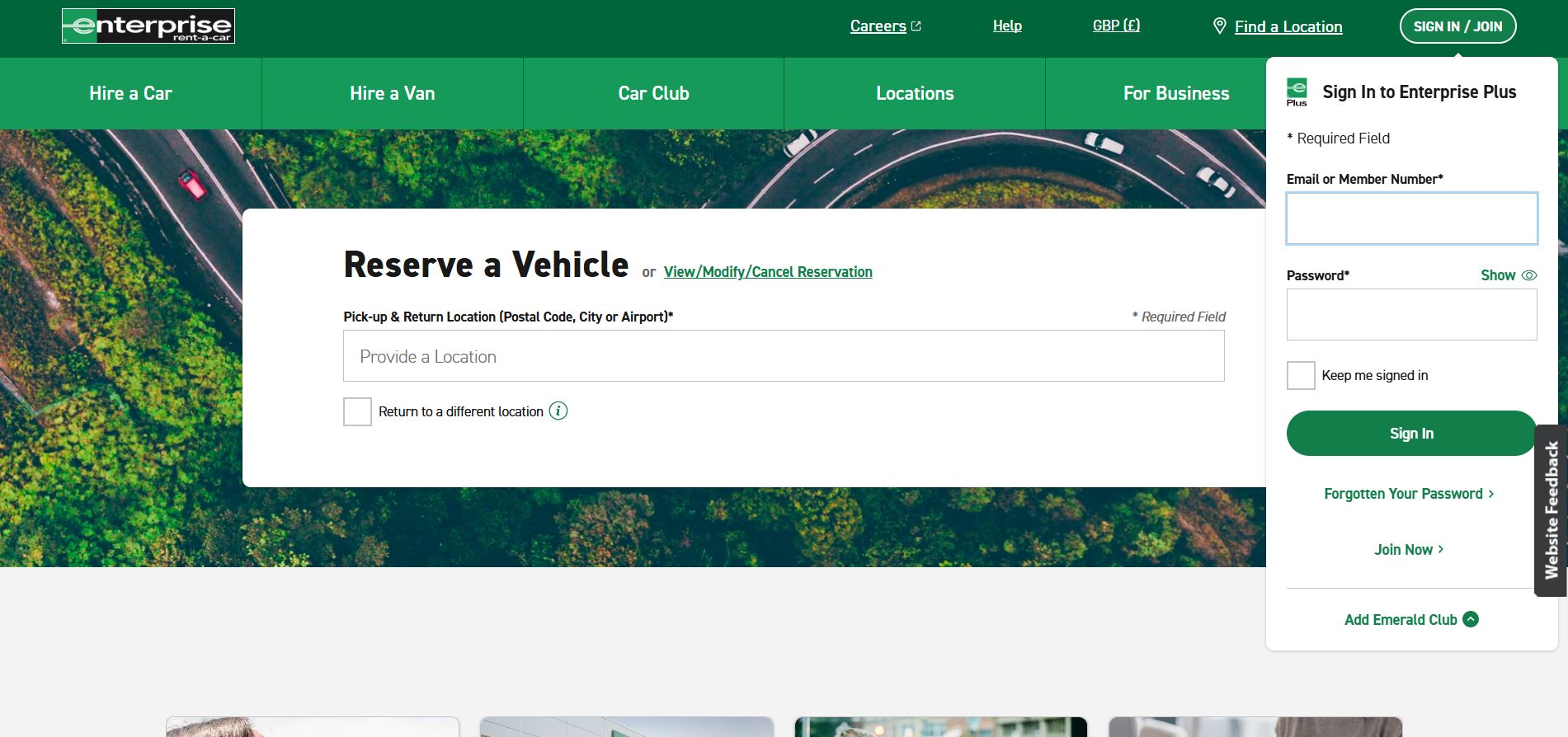This screenshot has height=737, width=1568.
Task: Click the eye icon next to Show
Action: (1529, 275)
